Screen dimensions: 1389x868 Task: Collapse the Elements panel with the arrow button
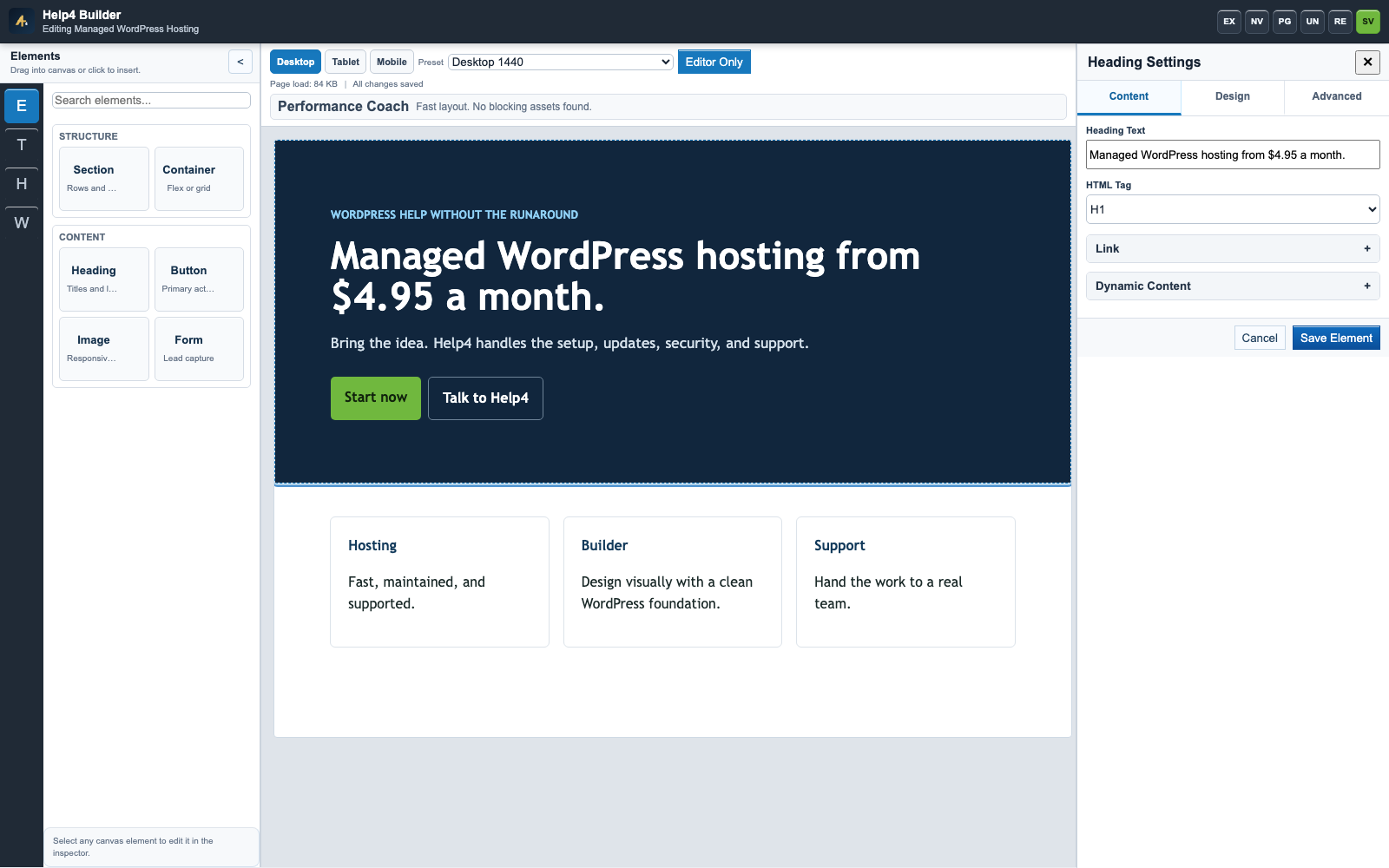[x=240, y=62]
